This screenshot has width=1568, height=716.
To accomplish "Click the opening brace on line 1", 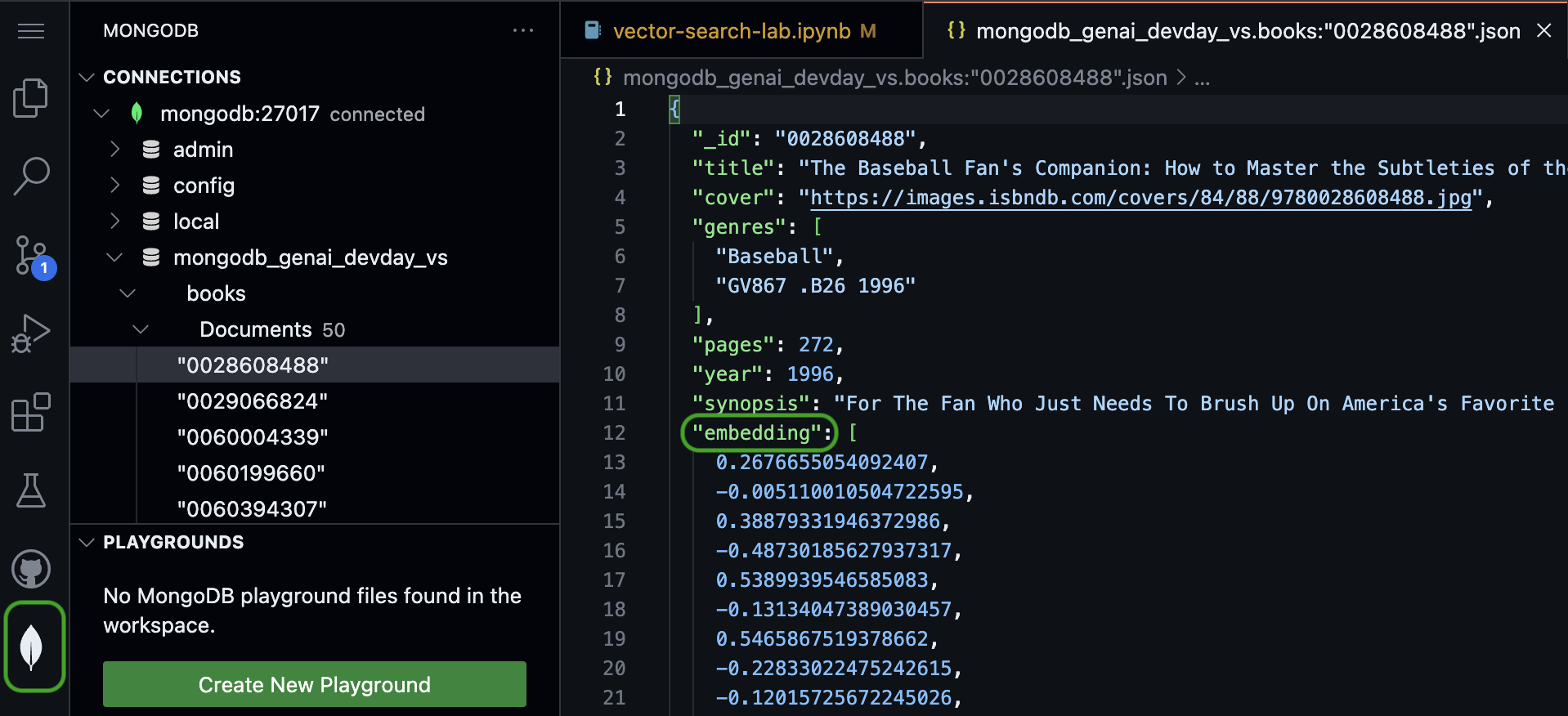I will 674,110.
